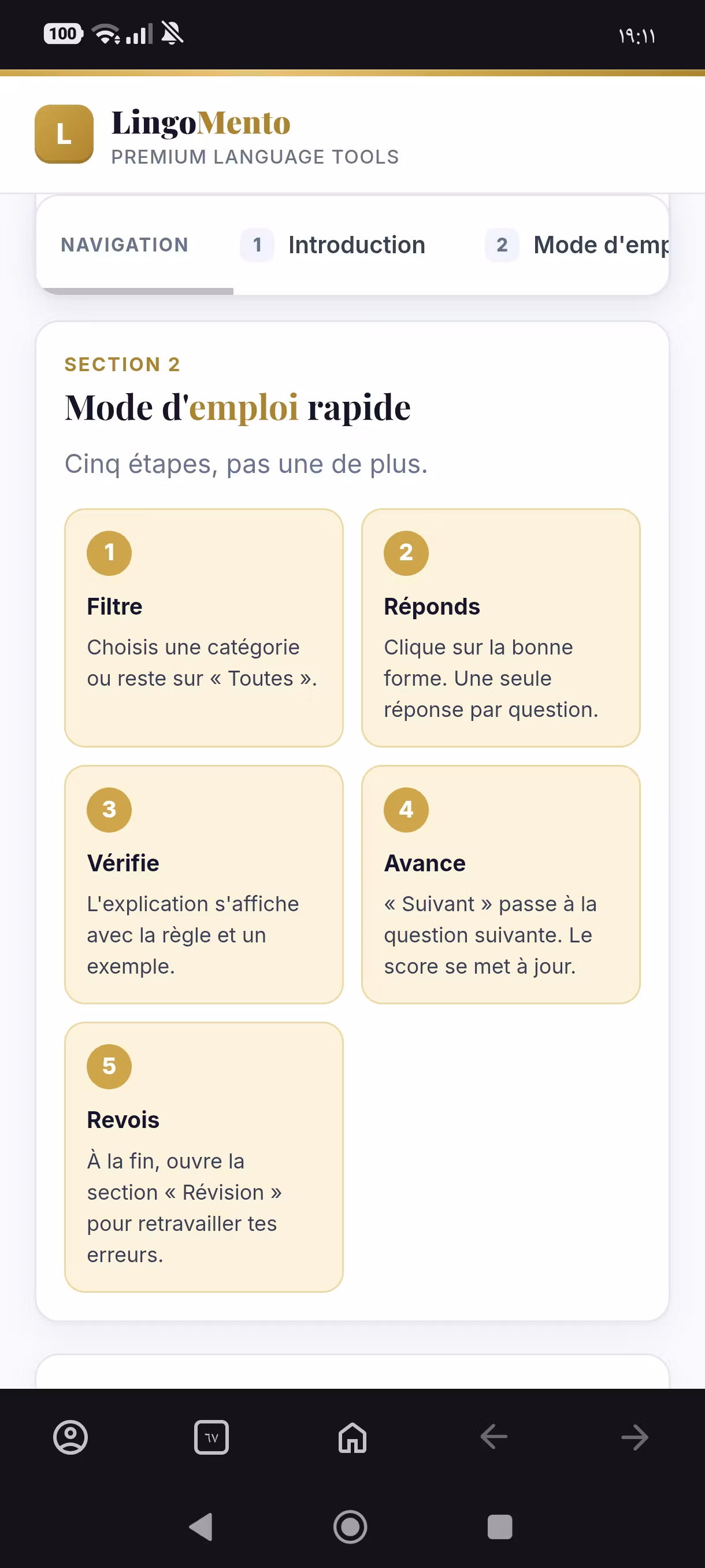Select step 4 Avance card

pyautogui.click(x=500, y=885)
